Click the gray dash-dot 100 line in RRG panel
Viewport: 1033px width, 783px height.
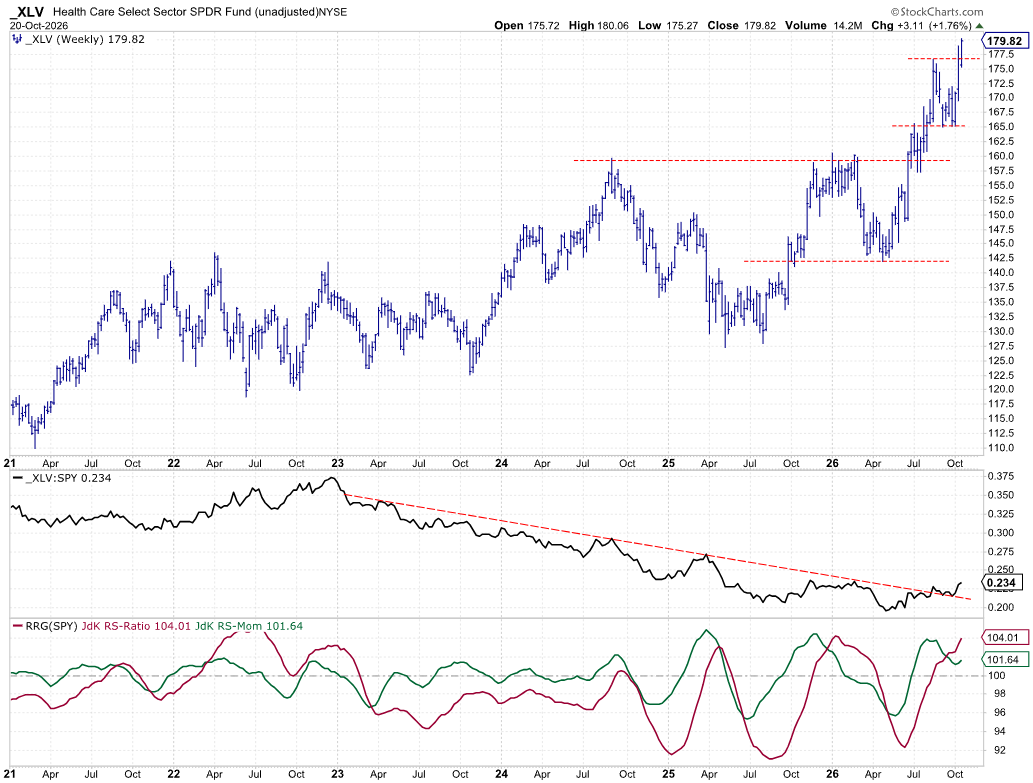coord(496,676)
